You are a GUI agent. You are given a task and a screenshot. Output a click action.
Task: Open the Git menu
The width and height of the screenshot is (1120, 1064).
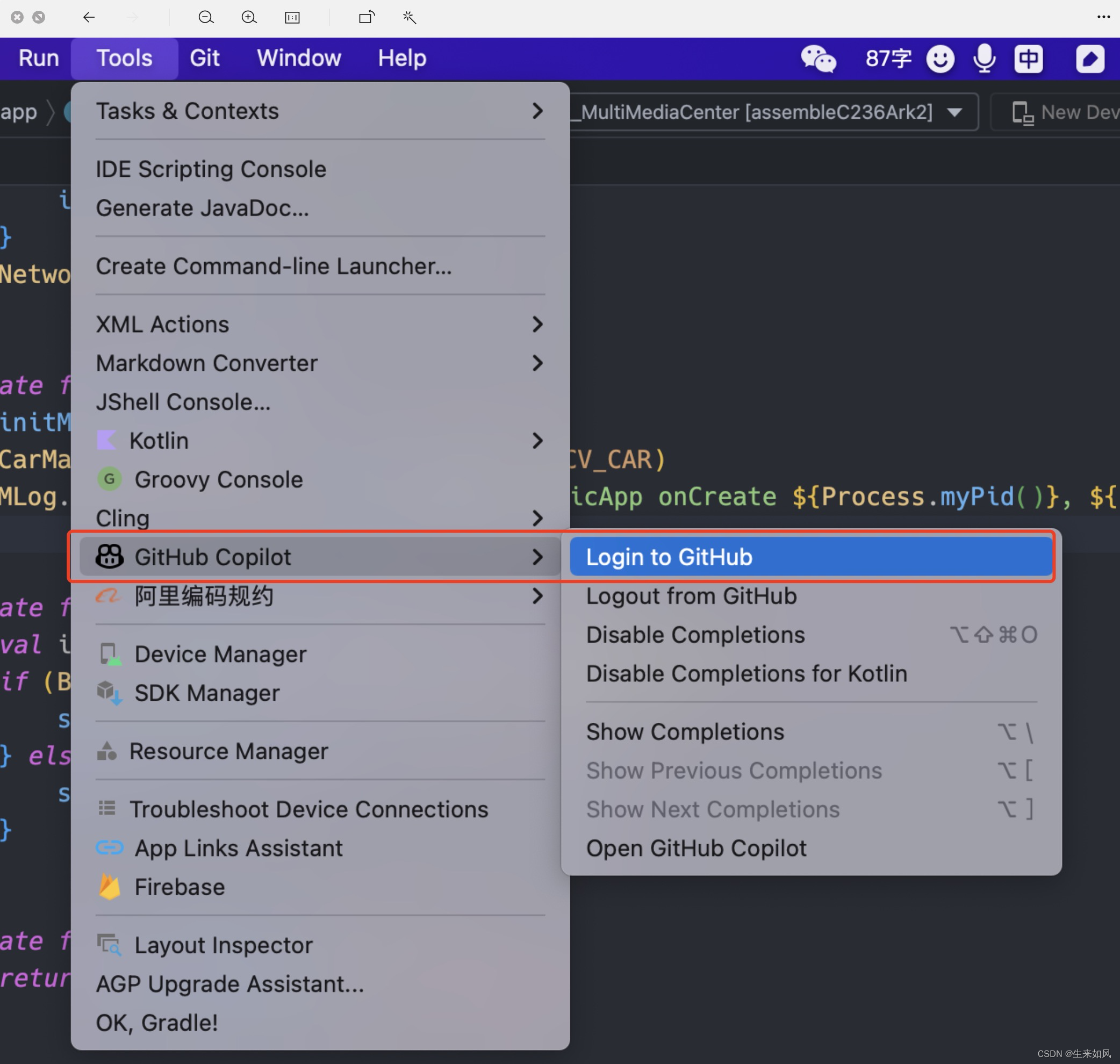click(x=204, y=59)
